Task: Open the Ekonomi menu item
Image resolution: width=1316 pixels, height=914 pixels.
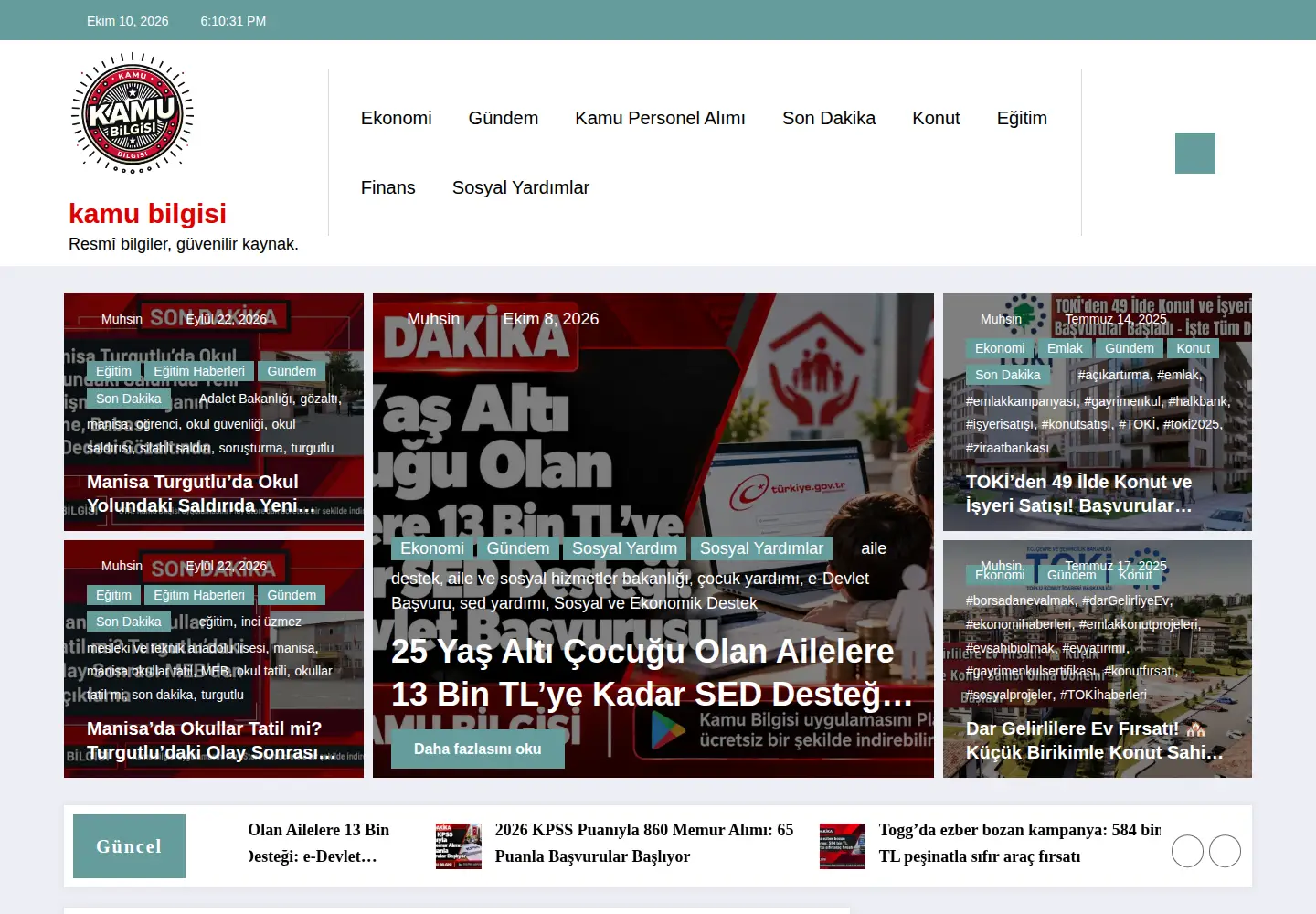Action: 396,118
